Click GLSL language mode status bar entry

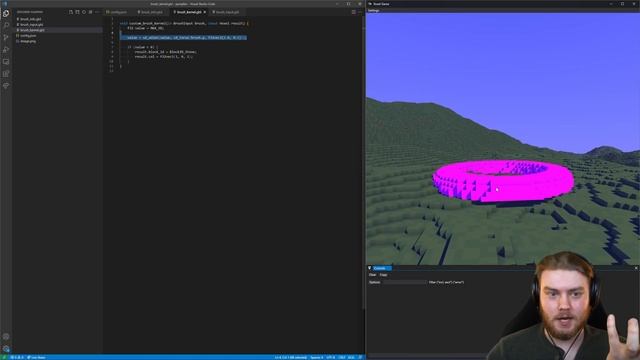[x=351, y=357]
